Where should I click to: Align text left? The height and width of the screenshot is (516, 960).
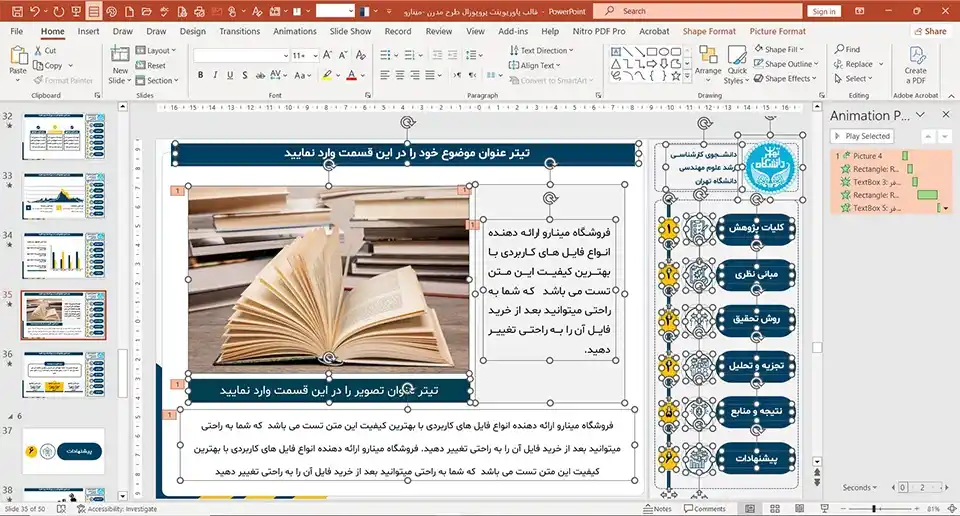(x=384, y=75)
